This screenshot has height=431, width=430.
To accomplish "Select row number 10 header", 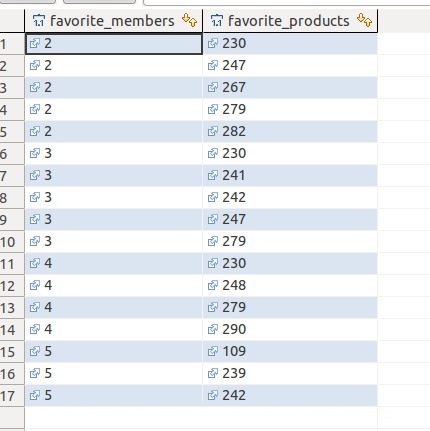I will click(12, 242).
